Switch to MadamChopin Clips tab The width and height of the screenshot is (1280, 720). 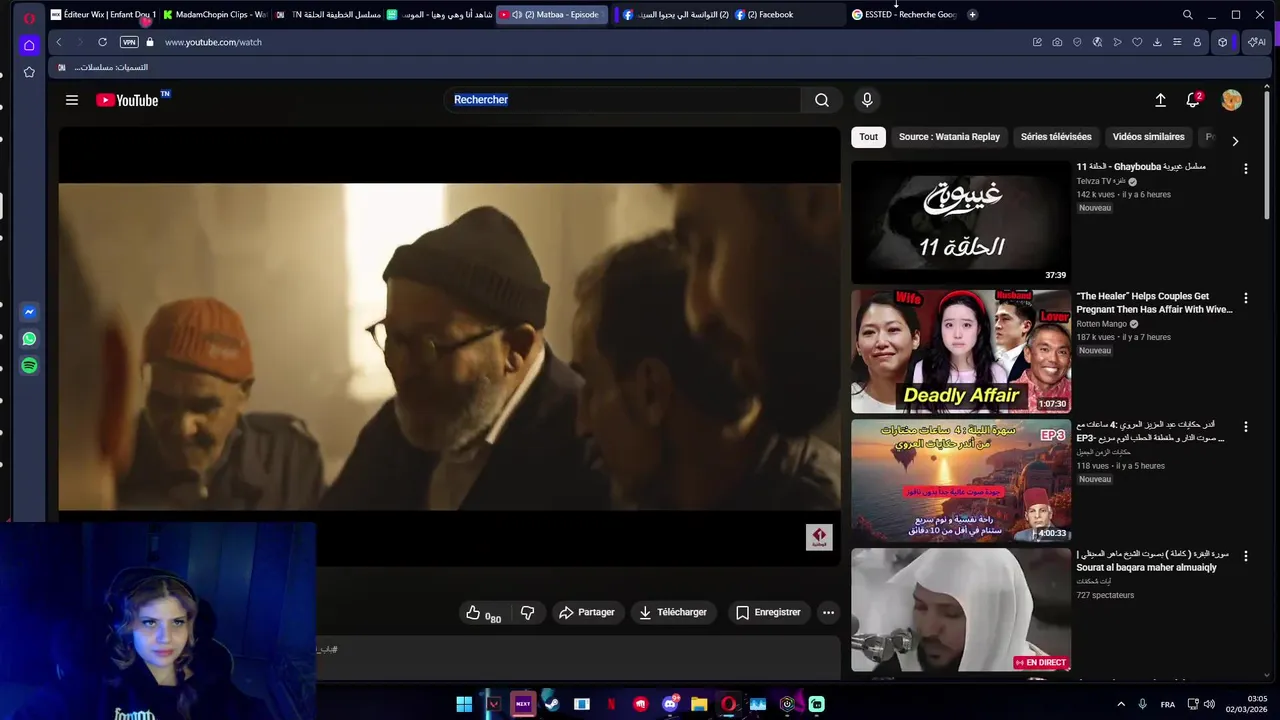[214, 15]
